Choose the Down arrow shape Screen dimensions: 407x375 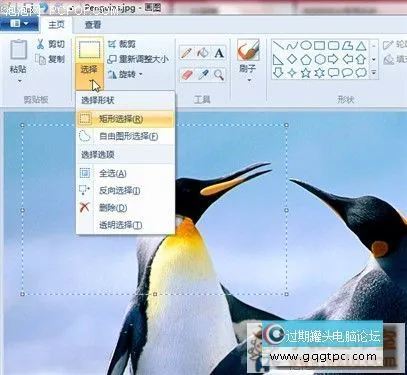pyautogui.click(x=278, y=73)
